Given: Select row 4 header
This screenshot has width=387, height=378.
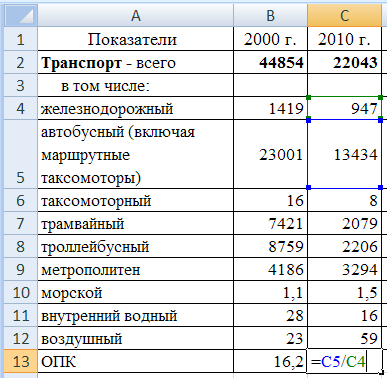Looking at the screenshot, I should (21, 108).
